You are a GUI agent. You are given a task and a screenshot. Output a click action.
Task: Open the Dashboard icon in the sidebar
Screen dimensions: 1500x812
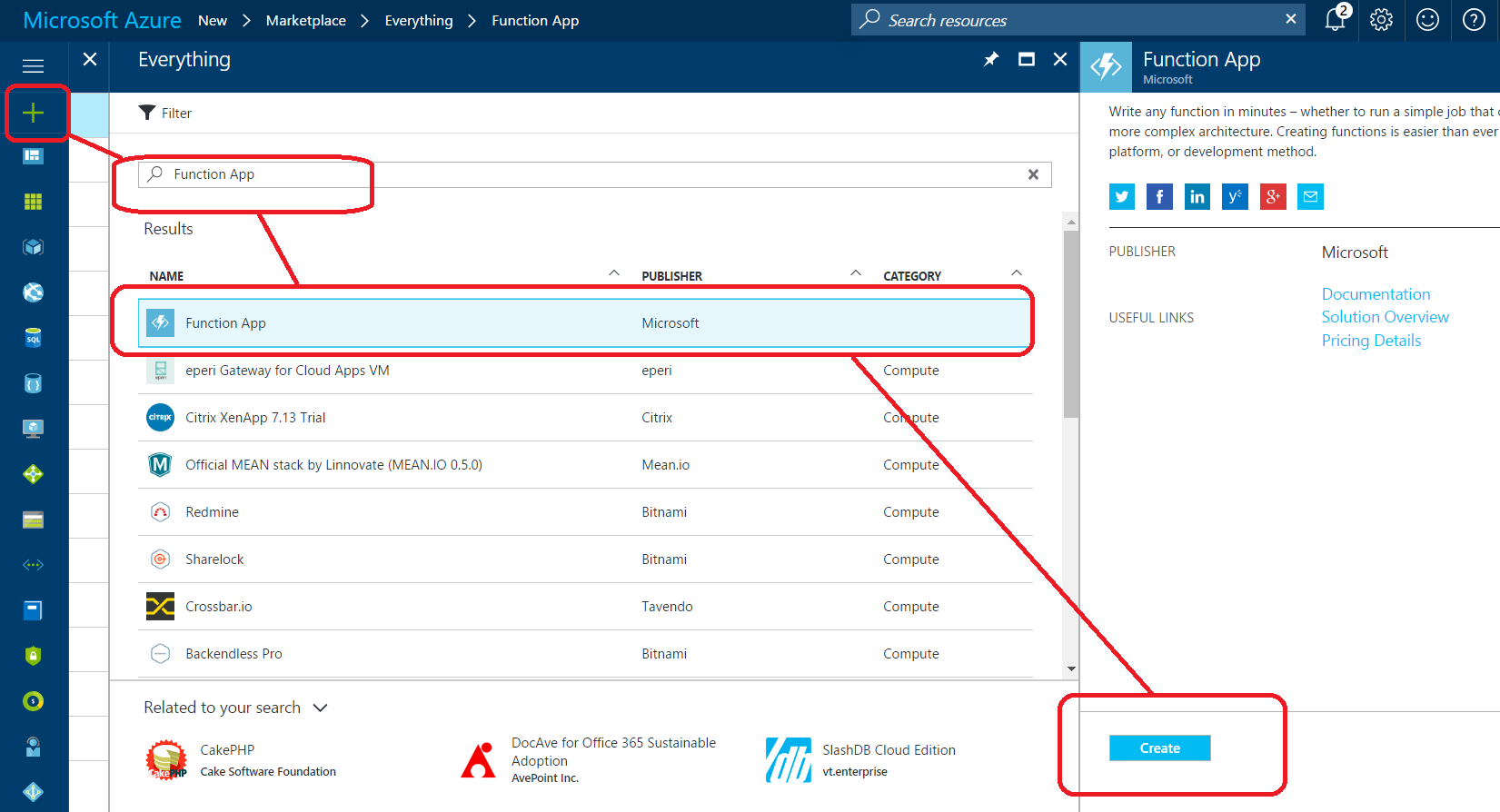point(34,156)
